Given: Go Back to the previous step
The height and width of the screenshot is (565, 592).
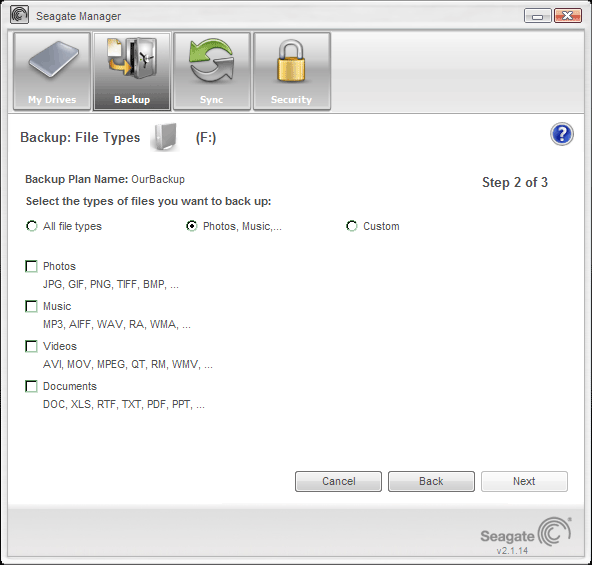Looking at the screenshot, I should 431,481.
